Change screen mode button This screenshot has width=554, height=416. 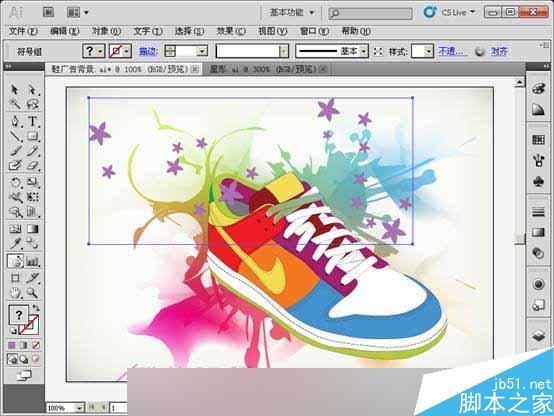[24, 375]
